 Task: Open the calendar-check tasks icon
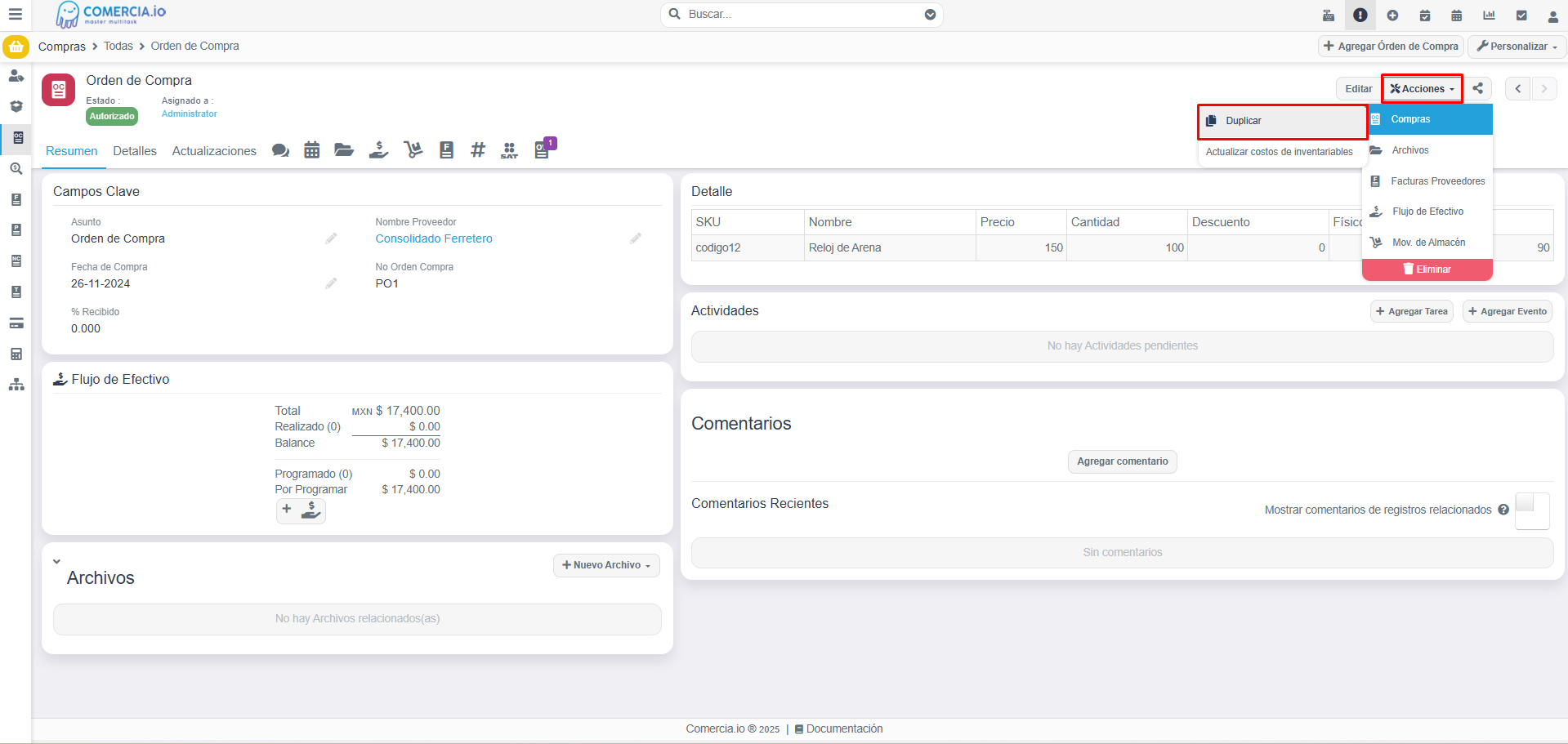(1425, 15)
